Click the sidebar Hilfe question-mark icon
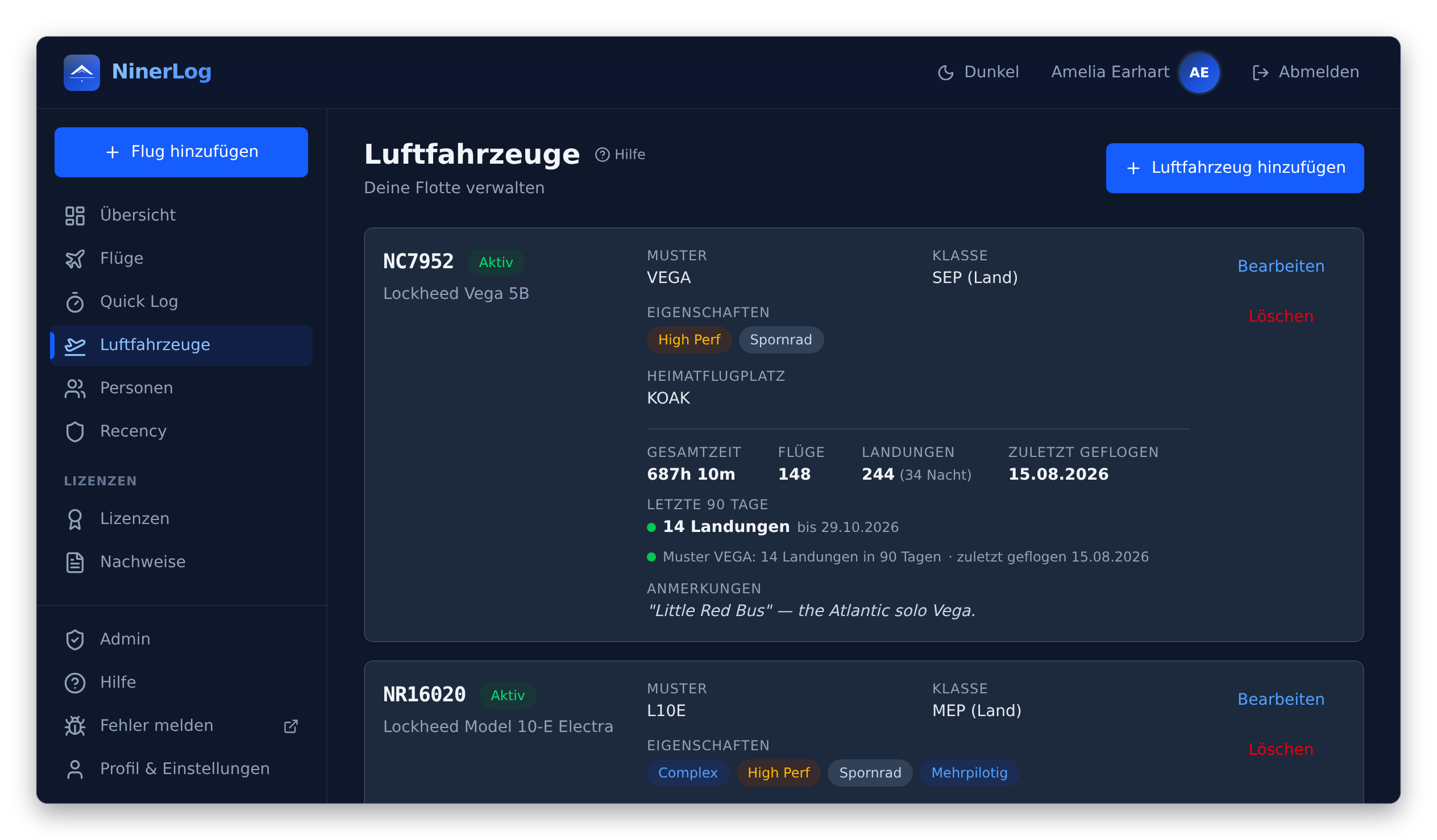1437x840 pixels. (74, 683)
